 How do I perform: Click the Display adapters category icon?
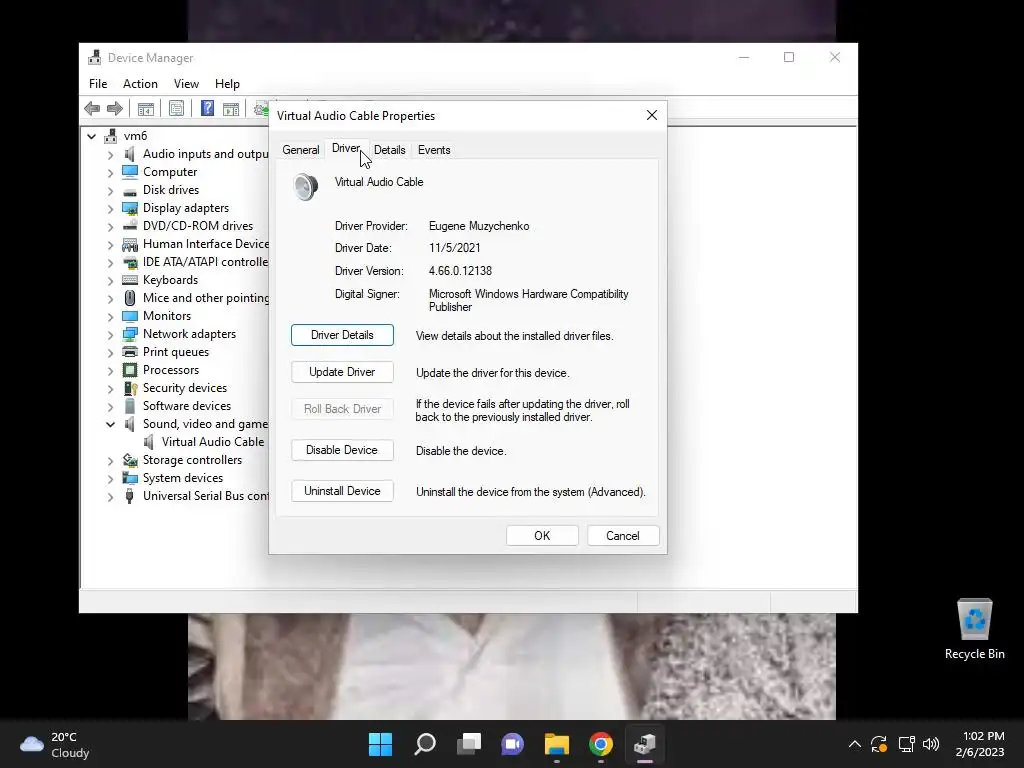coord(130,208)
